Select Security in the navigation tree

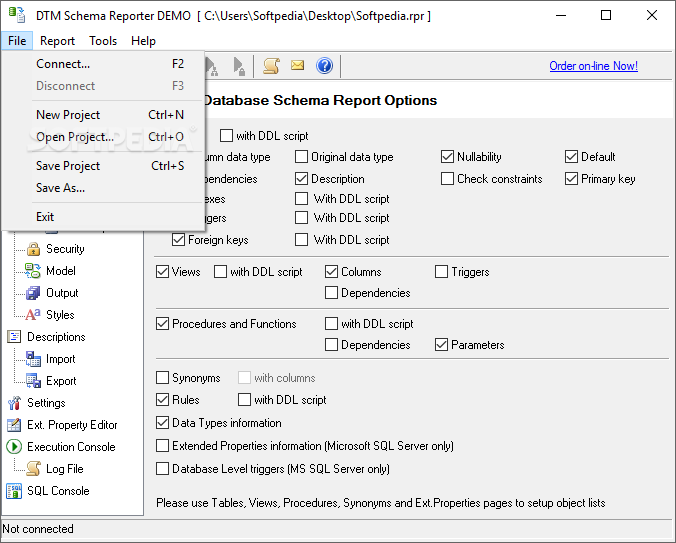(65, 249)
